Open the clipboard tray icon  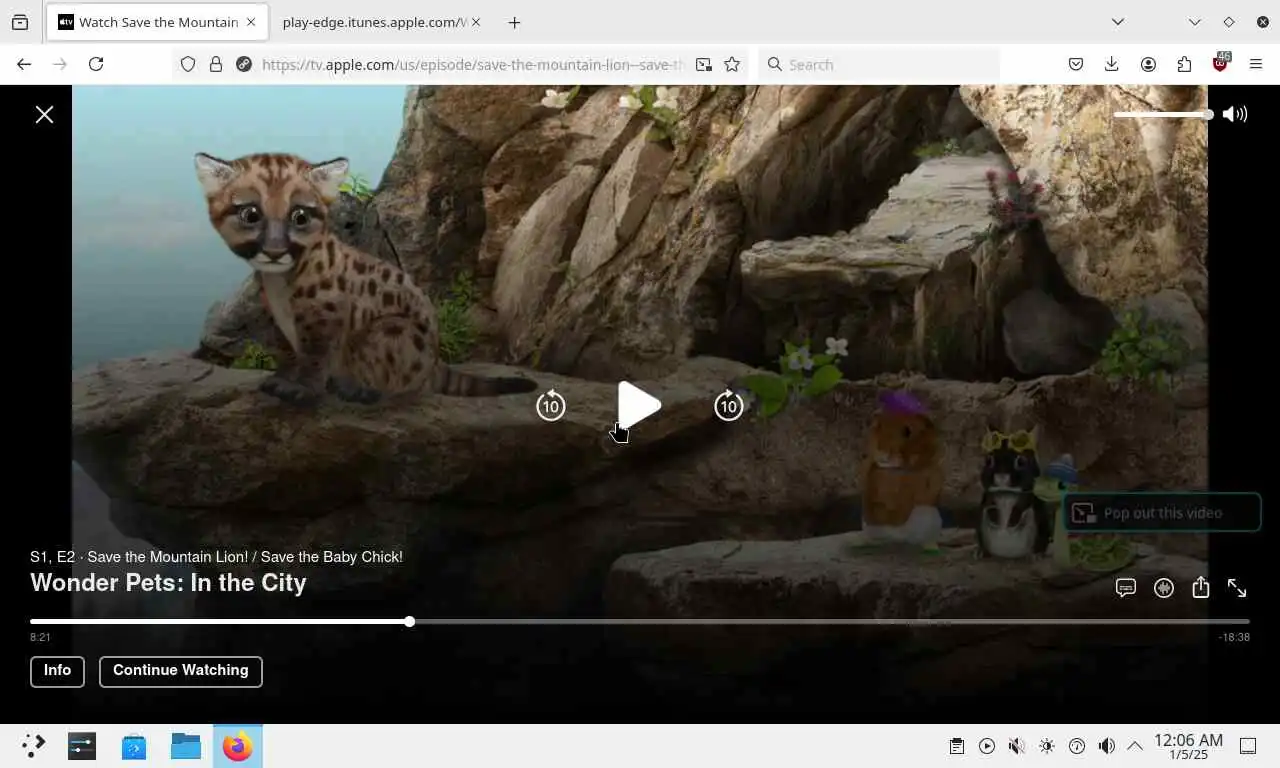[x=957, y=746]
